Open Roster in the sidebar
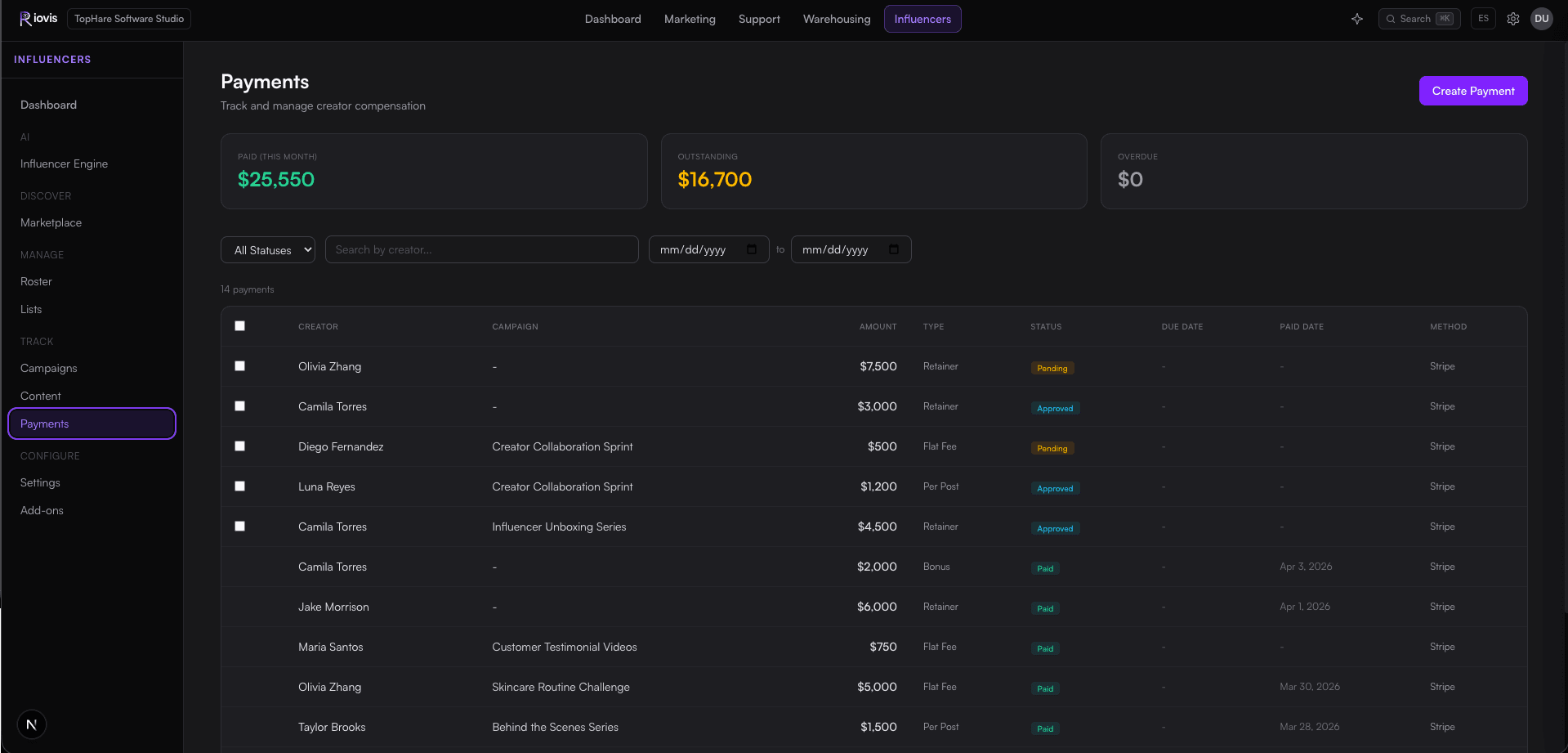This screenshot has width=1568, height=753. [36, 281]
